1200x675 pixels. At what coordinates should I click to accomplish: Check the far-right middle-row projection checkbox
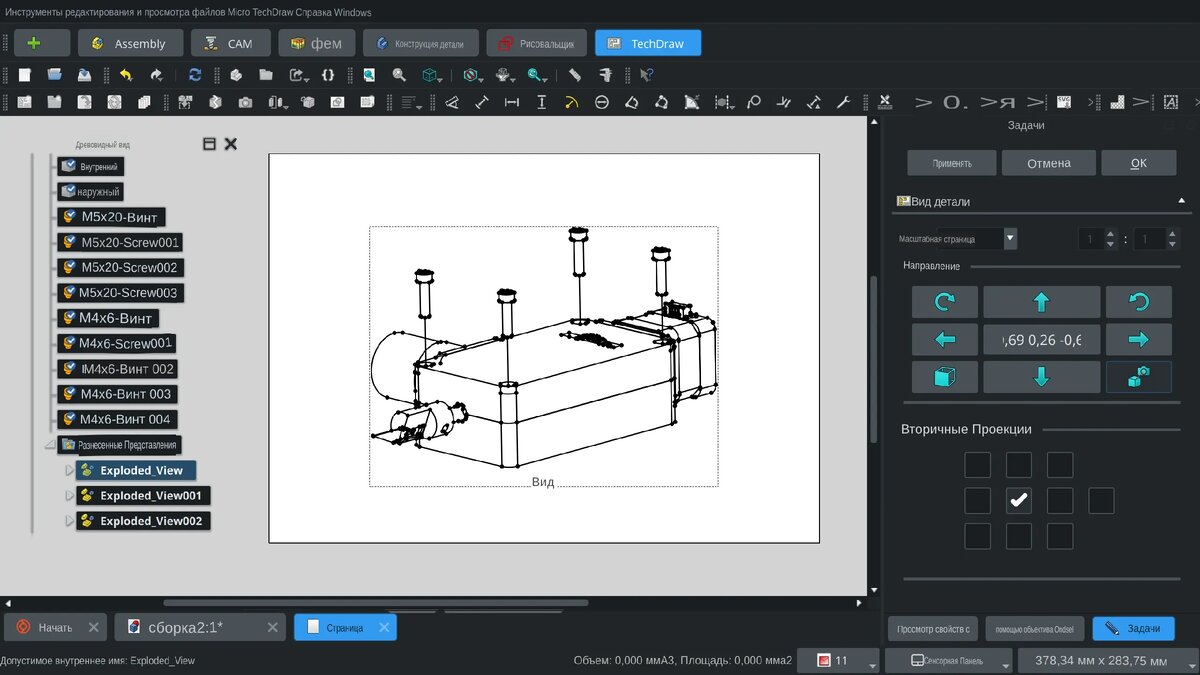point(1101,501)
